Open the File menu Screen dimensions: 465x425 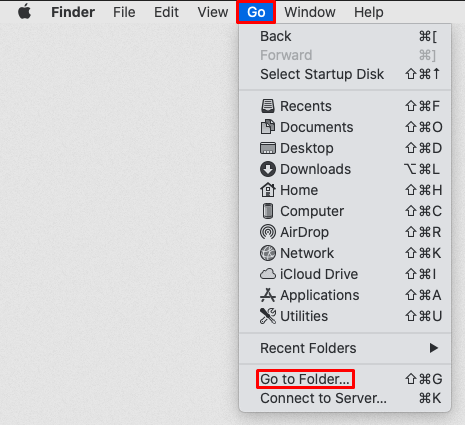(124, 12)
